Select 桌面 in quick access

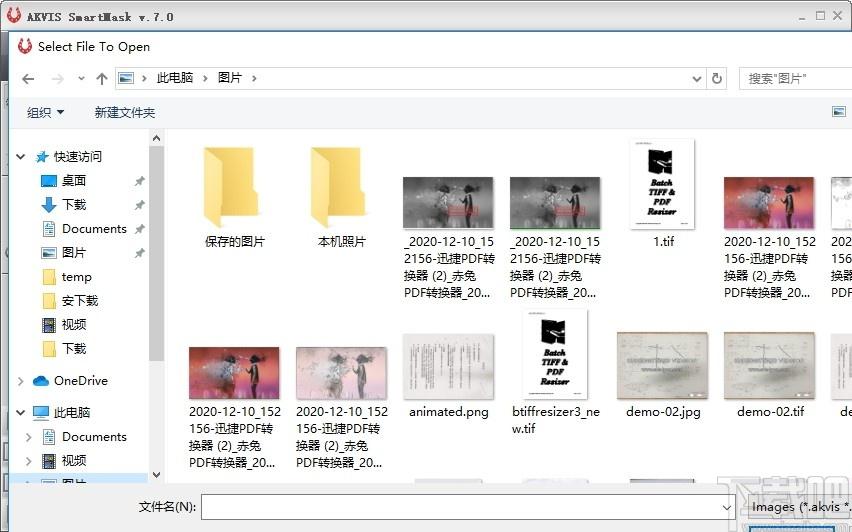(73, 180)
